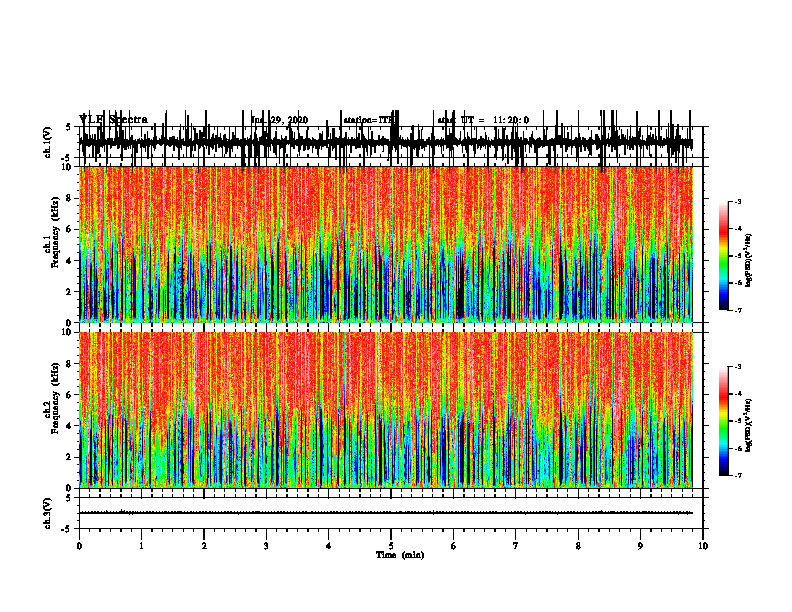Click the ch.2 'Frequency (kHz)' axis label

(x=55, y=398)
